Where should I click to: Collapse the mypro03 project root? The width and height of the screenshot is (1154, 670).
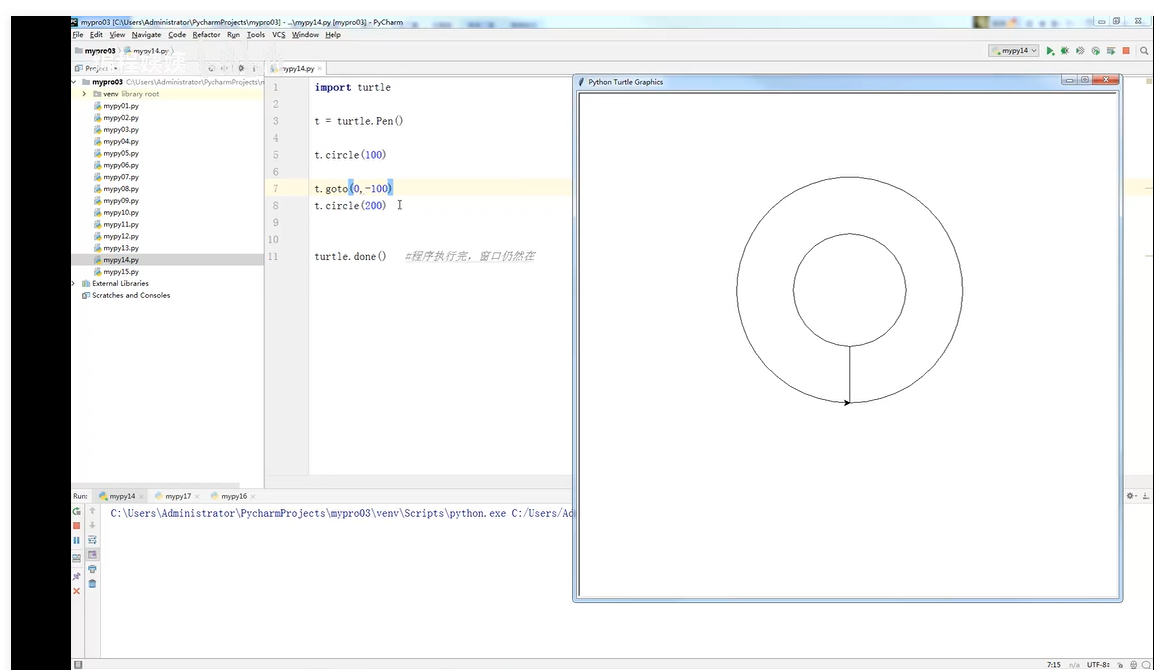tap(74, 82)
